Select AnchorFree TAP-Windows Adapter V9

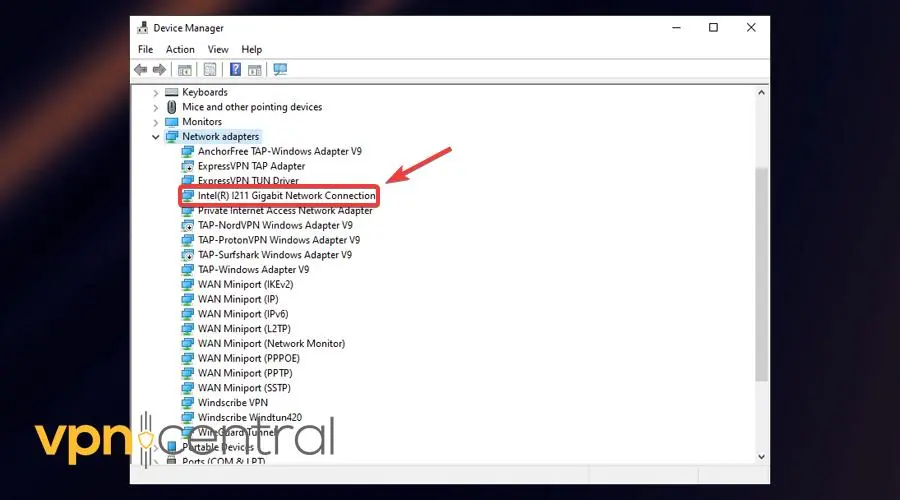[280, 152]
